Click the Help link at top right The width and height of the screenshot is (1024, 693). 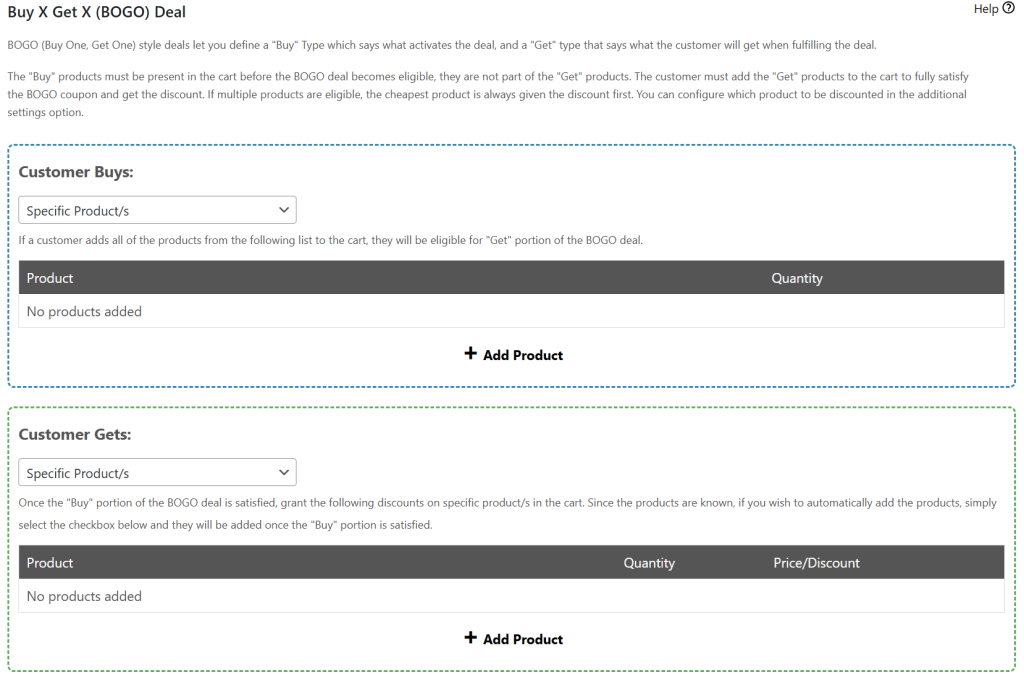(x=983, y=8)
